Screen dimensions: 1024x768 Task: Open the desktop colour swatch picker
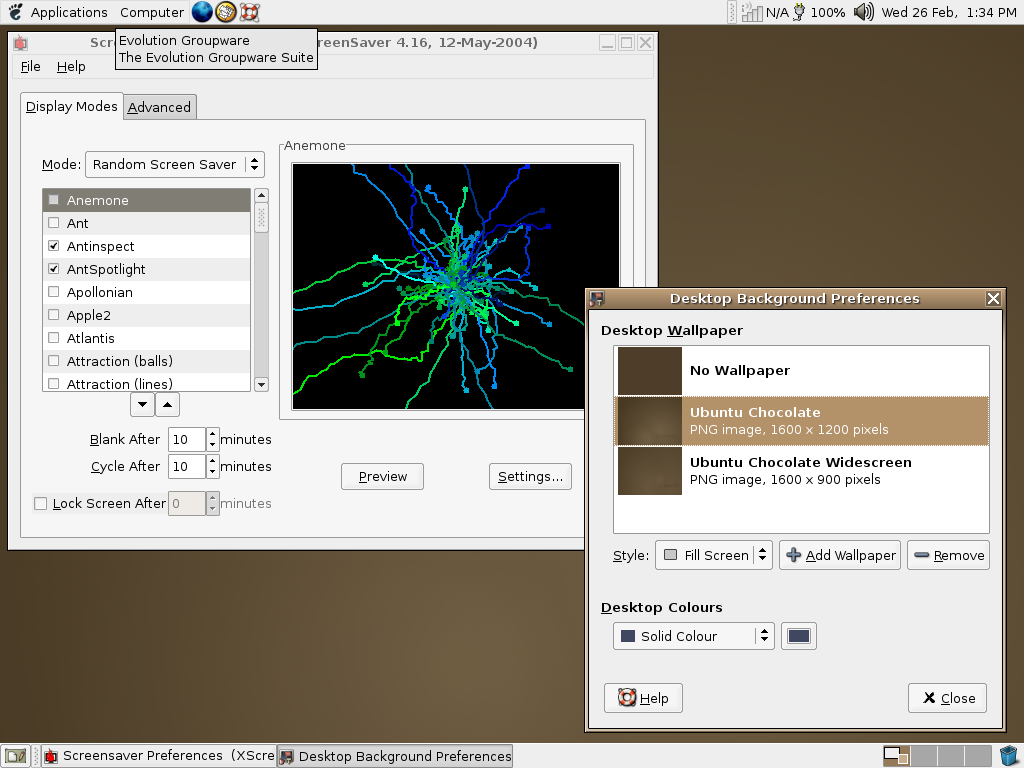tap(799, 636)
